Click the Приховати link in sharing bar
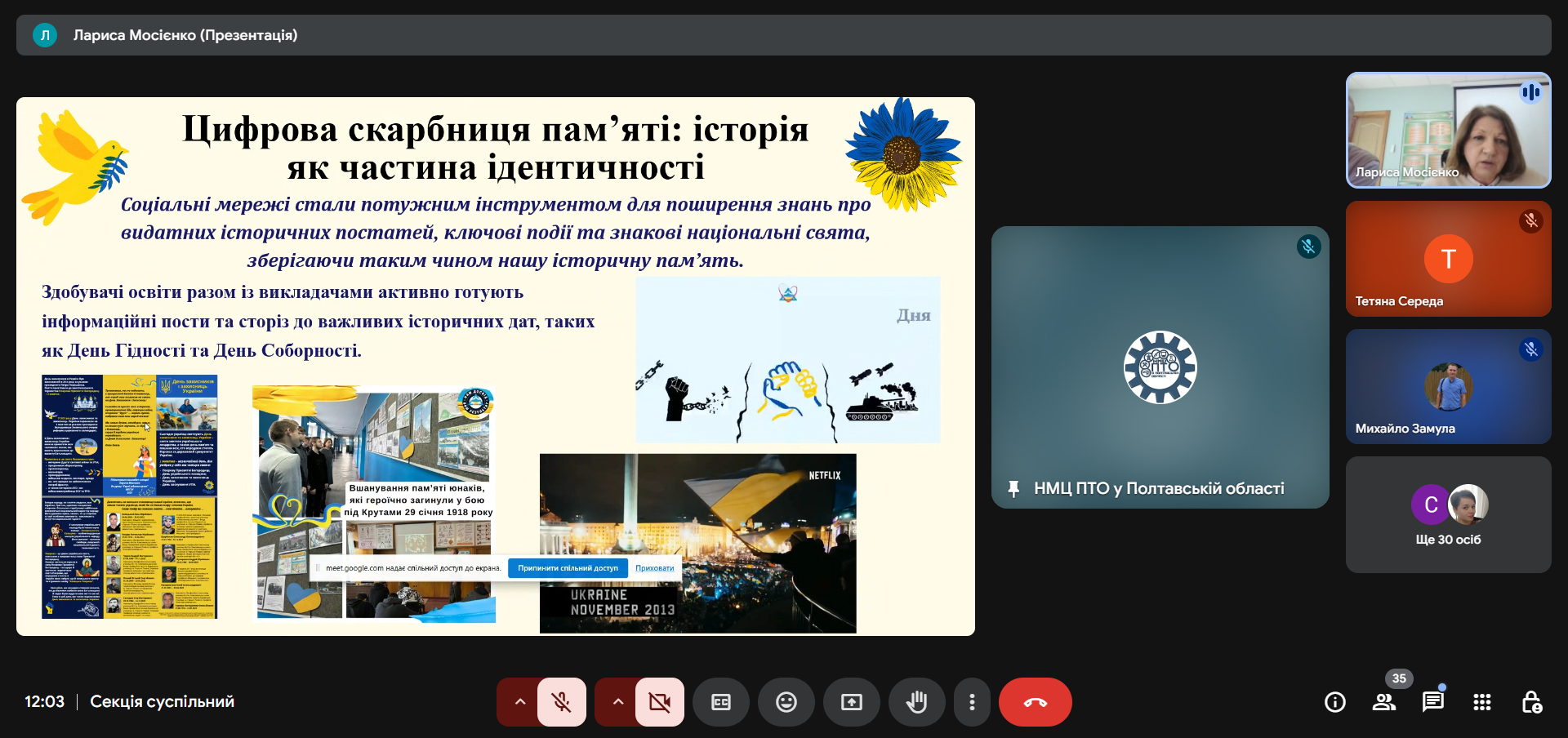Image resolution: width=1568 pixels, height=738 pixels. 654,568
